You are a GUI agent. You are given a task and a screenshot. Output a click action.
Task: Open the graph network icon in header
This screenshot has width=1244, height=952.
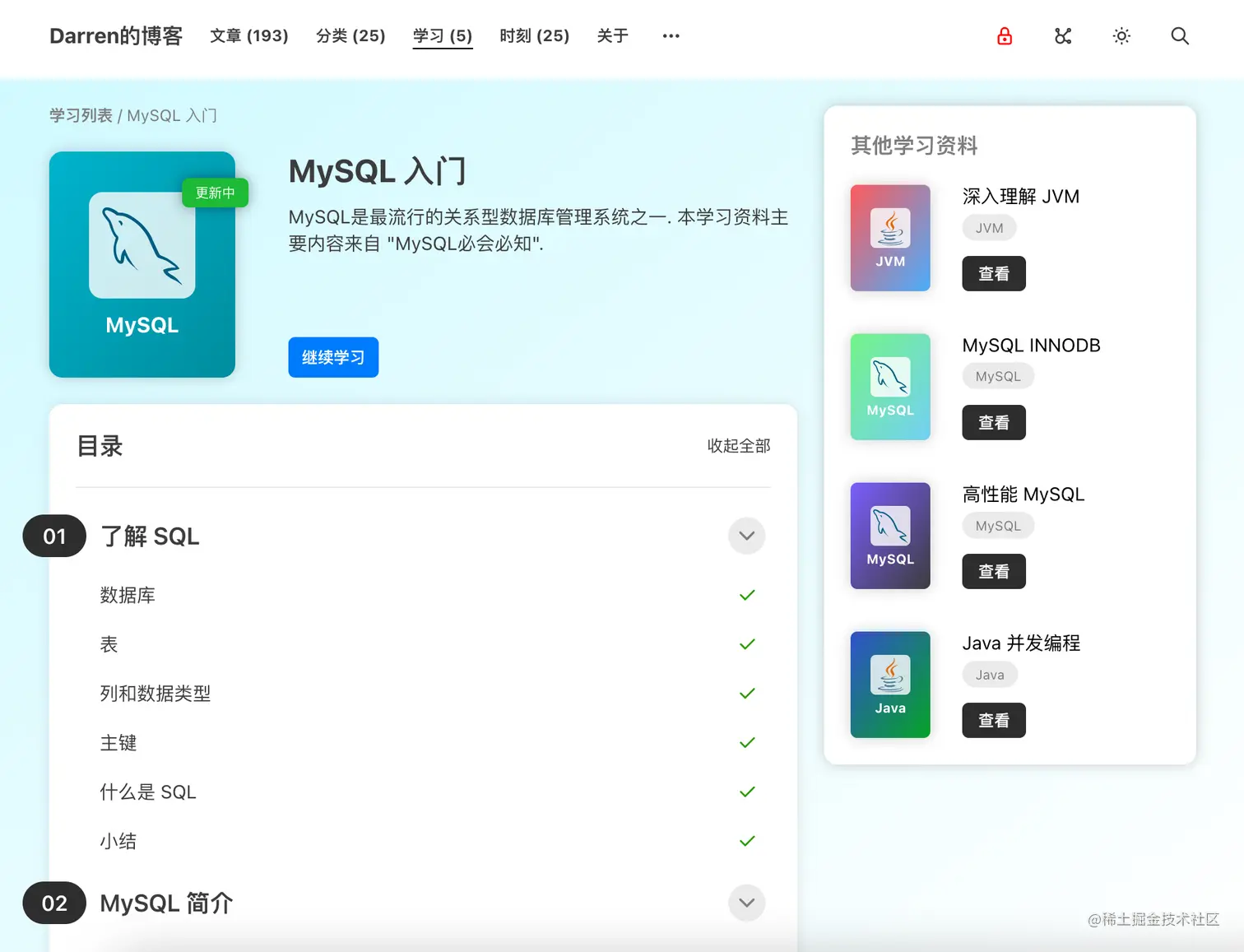pyautogui.click(x=1063, y=36)
